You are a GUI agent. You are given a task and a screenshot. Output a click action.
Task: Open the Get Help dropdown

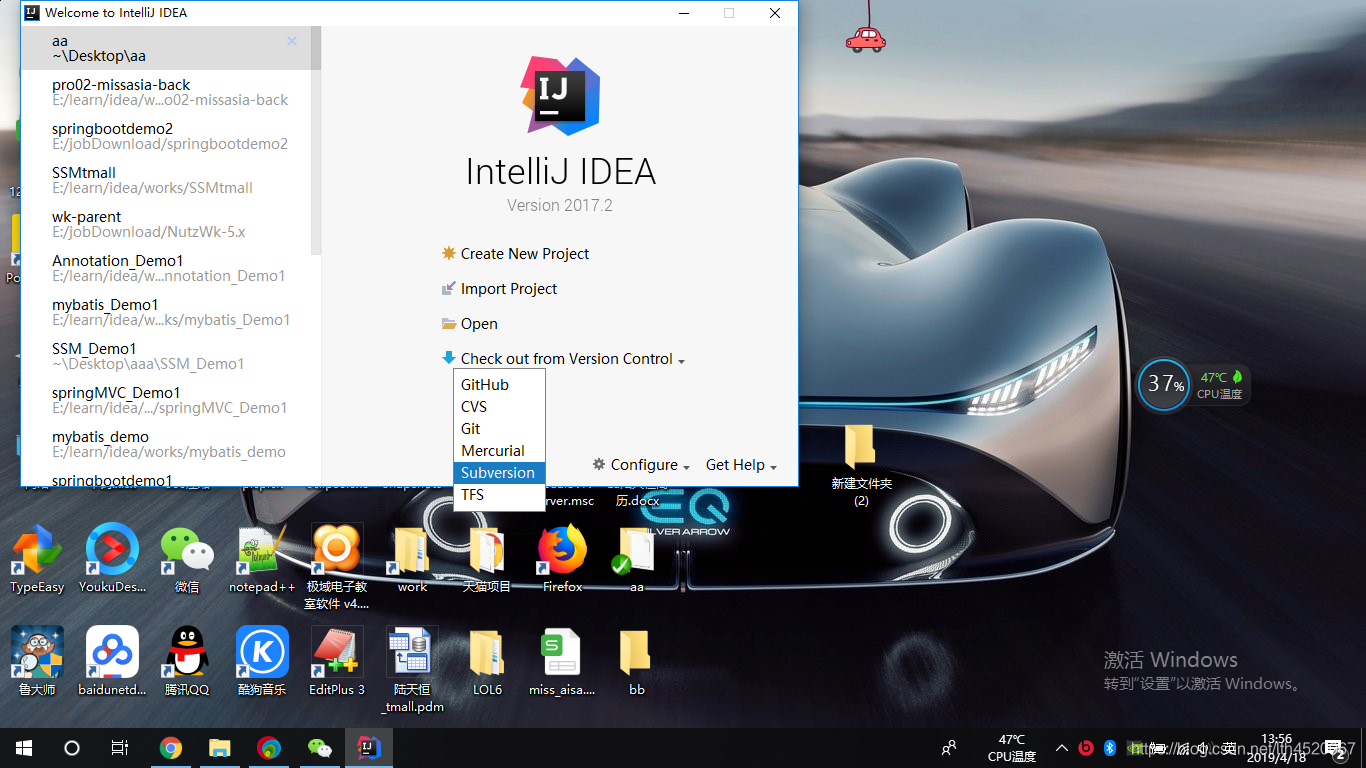[x=741, y=465]
